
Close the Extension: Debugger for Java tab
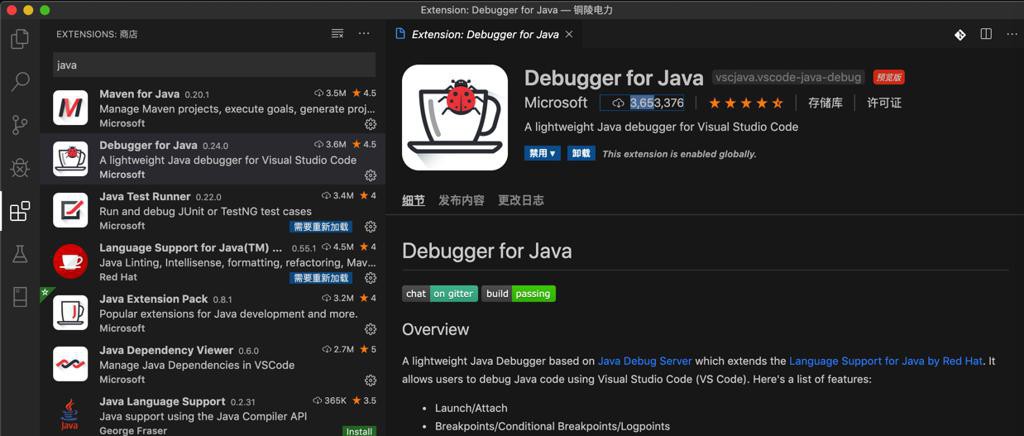pyautogui.click(x=569, y=34)
